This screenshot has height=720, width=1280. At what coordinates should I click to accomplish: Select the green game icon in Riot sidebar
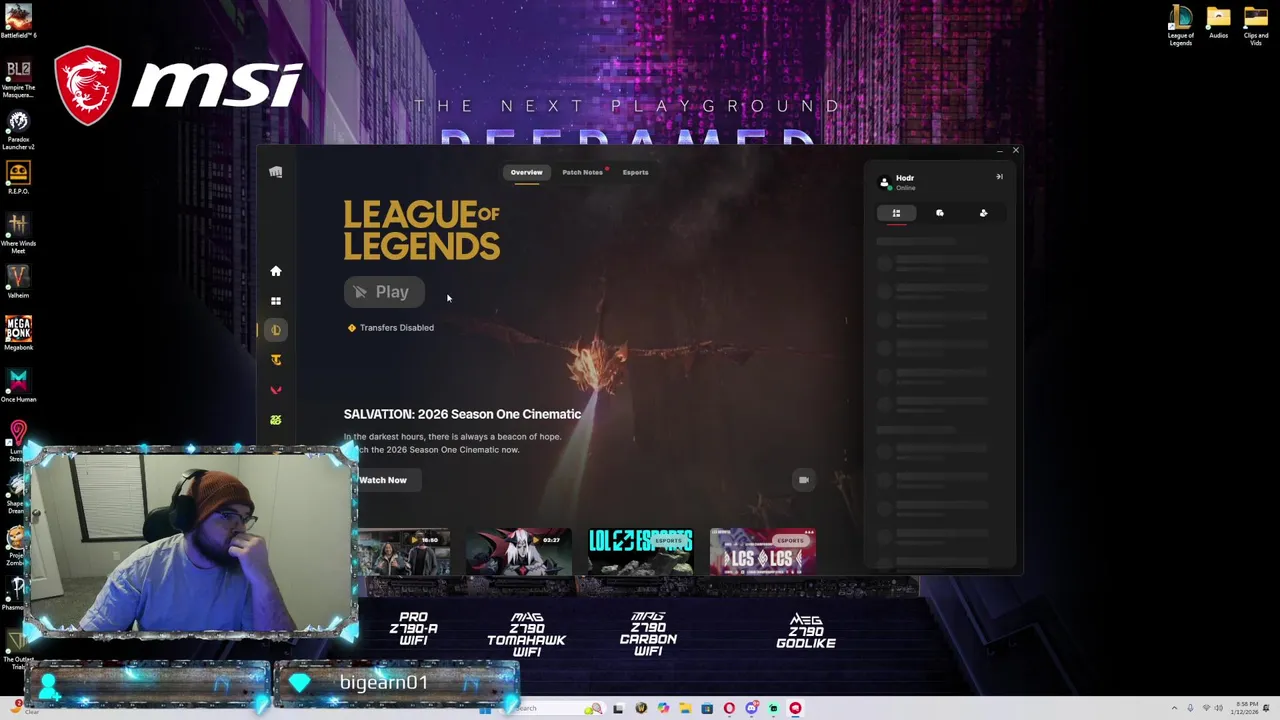[x=276, y=420]
